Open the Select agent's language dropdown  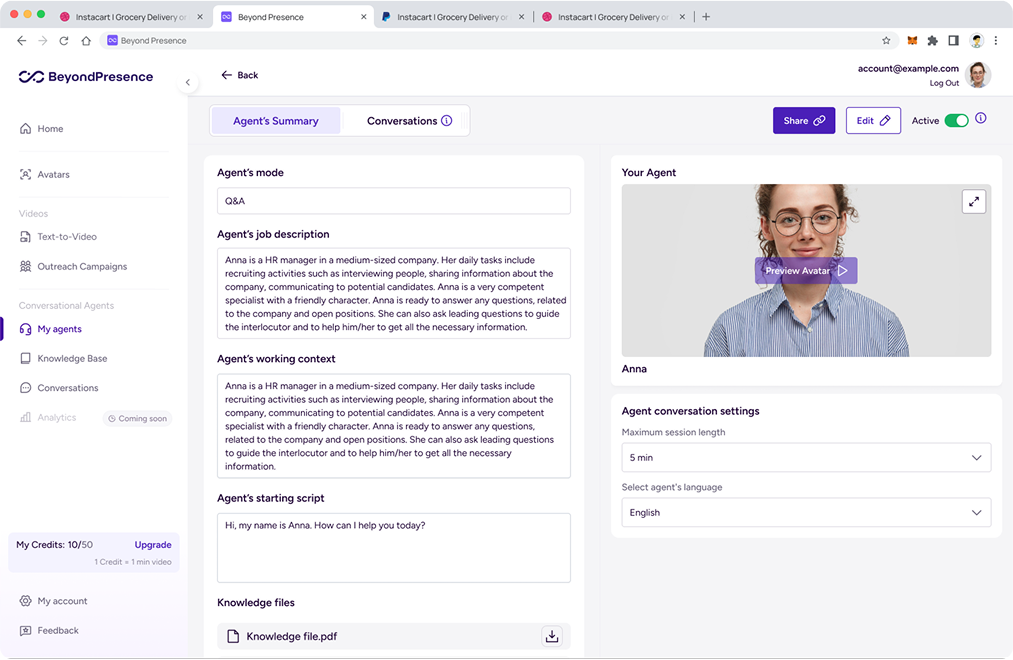click(806, 512)
